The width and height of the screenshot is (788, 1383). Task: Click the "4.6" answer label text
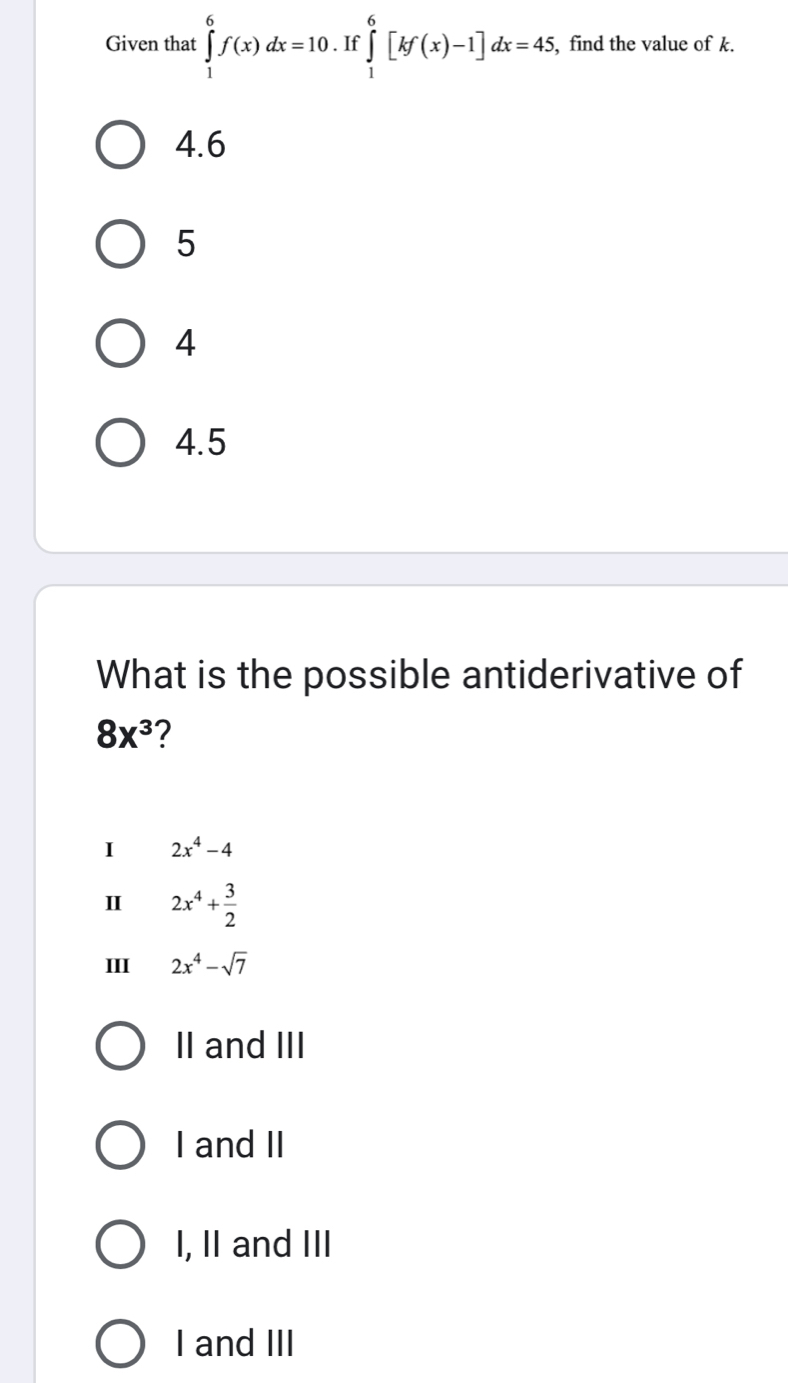[200, 146]
